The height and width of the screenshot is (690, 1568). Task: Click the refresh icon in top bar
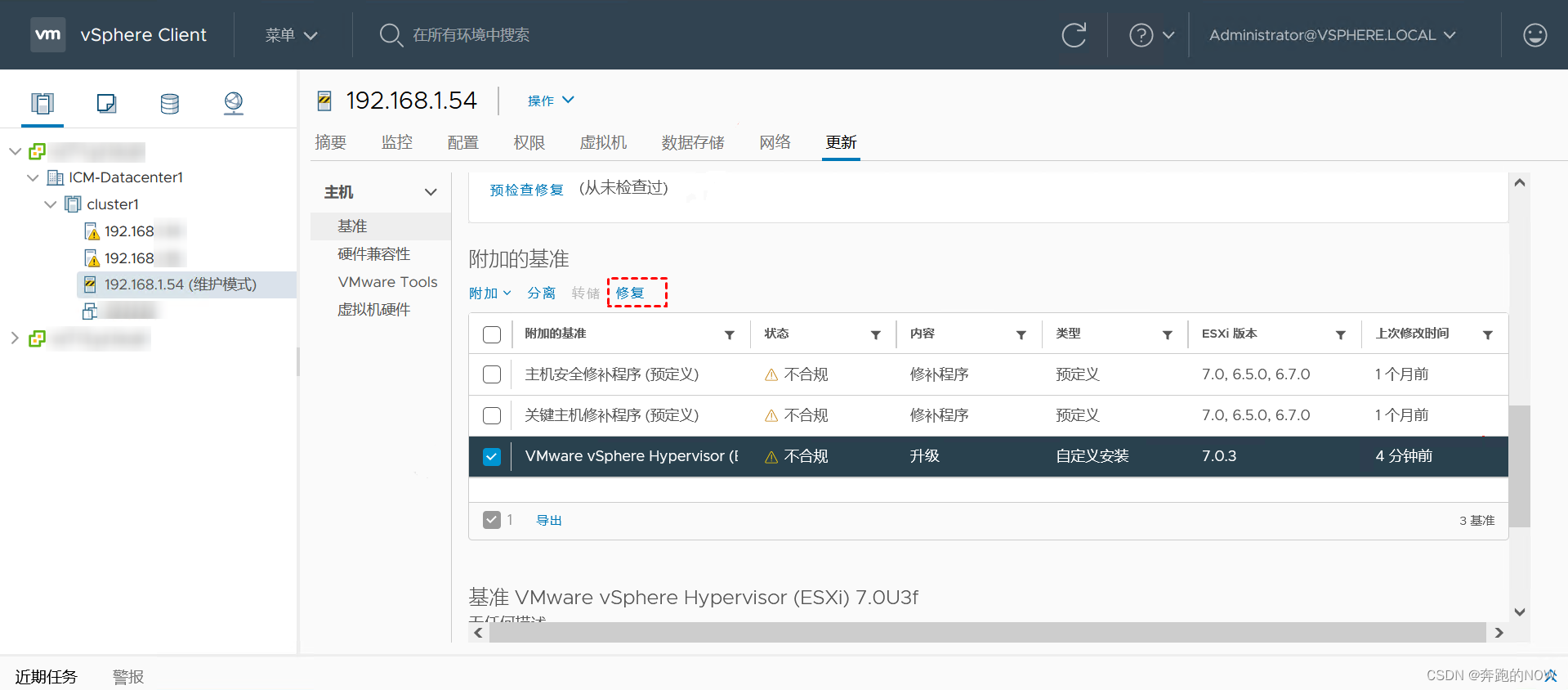1074,35
